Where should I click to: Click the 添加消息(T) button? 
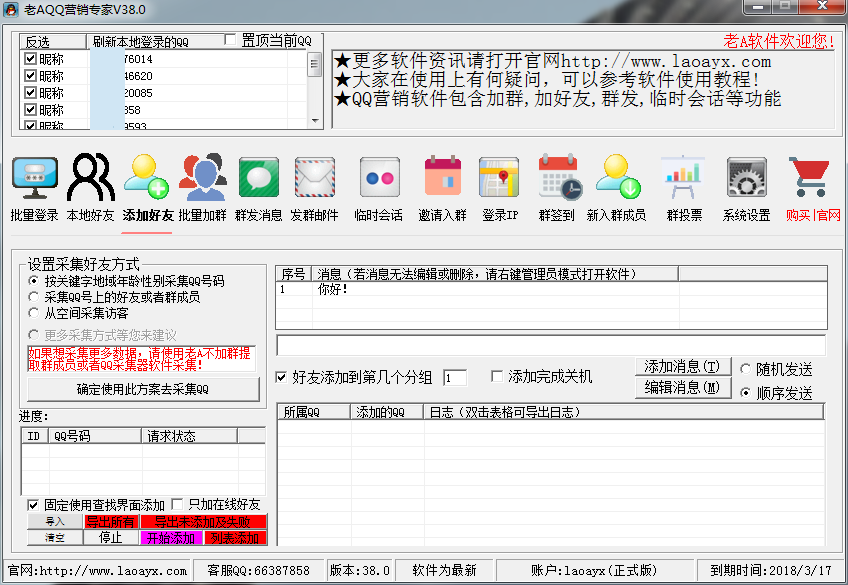(x=683, y=367)
